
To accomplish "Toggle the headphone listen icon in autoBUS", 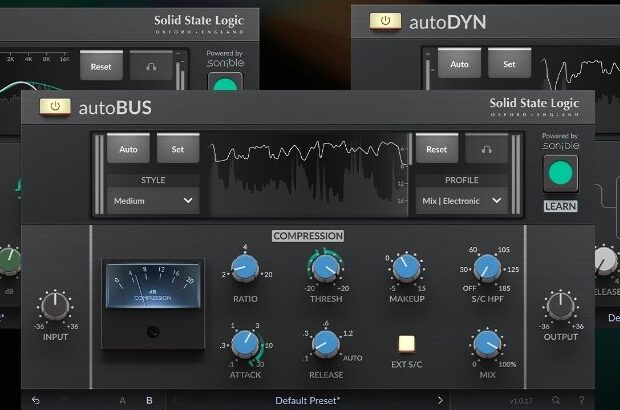I will 486,149.
